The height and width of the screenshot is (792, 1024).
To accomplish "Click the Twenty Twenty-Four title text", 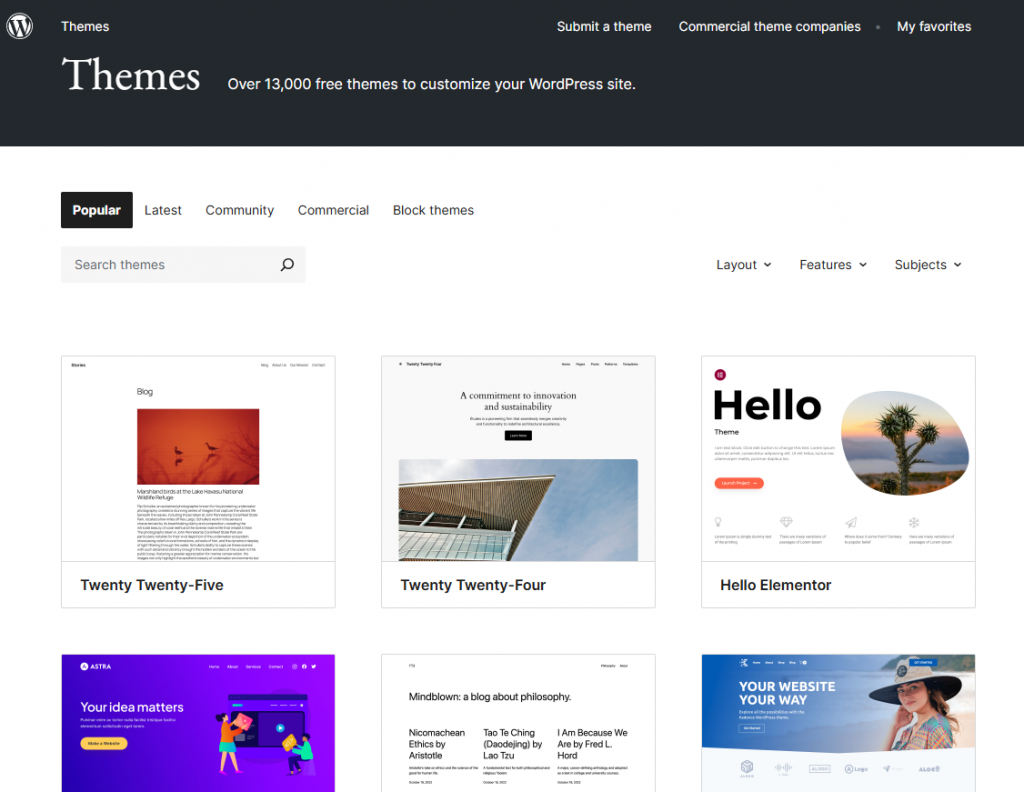I will tap(473, 585).
